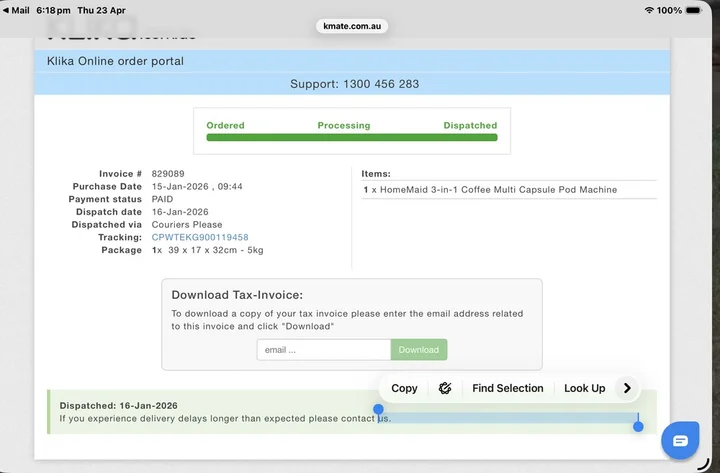Choose Find Selection in the popup menu
Viewport: 720px width, 473px height.
(507, 389)
